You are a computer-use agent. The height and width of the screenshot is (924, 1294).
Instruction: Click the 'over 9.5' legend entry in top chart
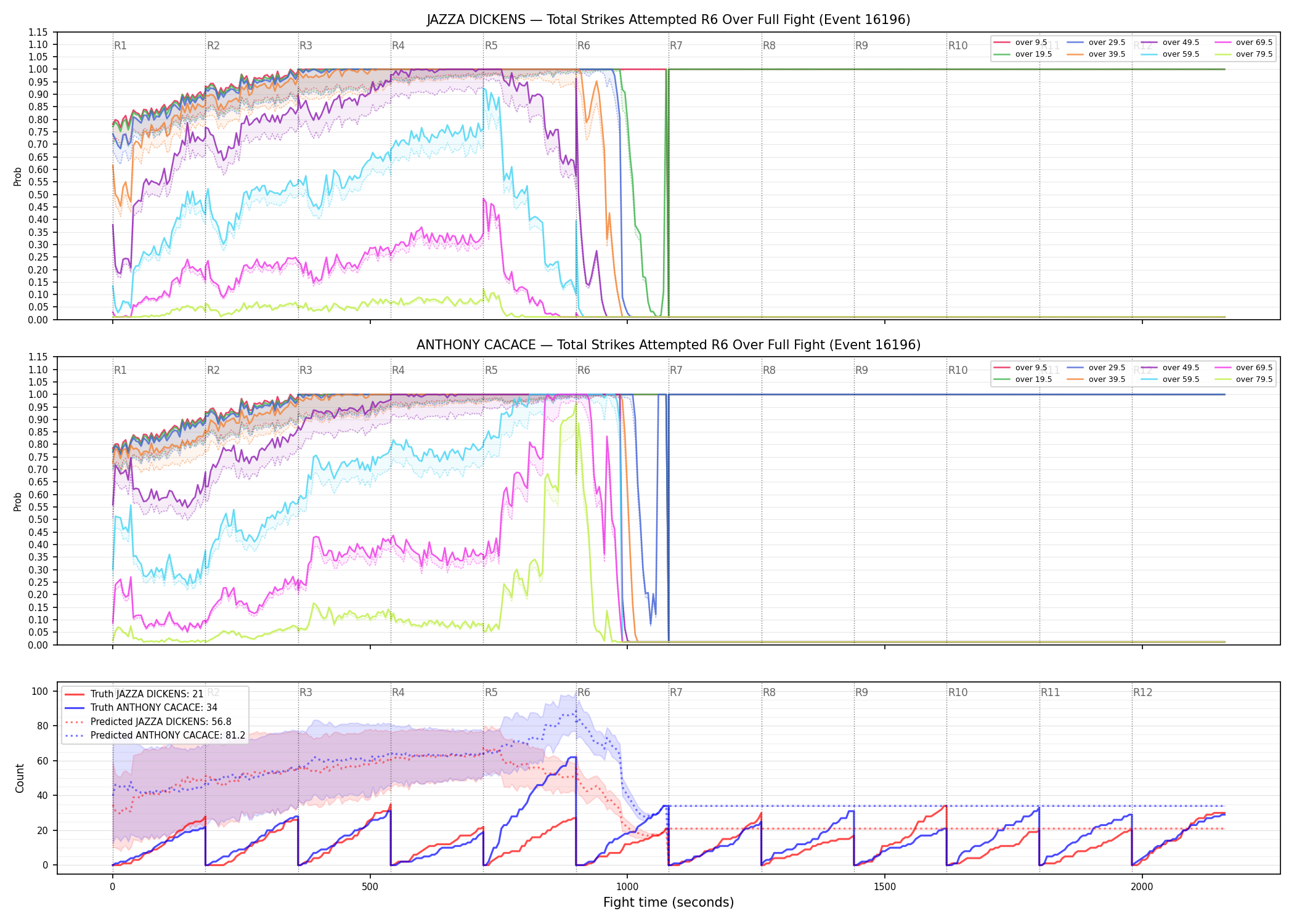click(x=1020, y=43)
